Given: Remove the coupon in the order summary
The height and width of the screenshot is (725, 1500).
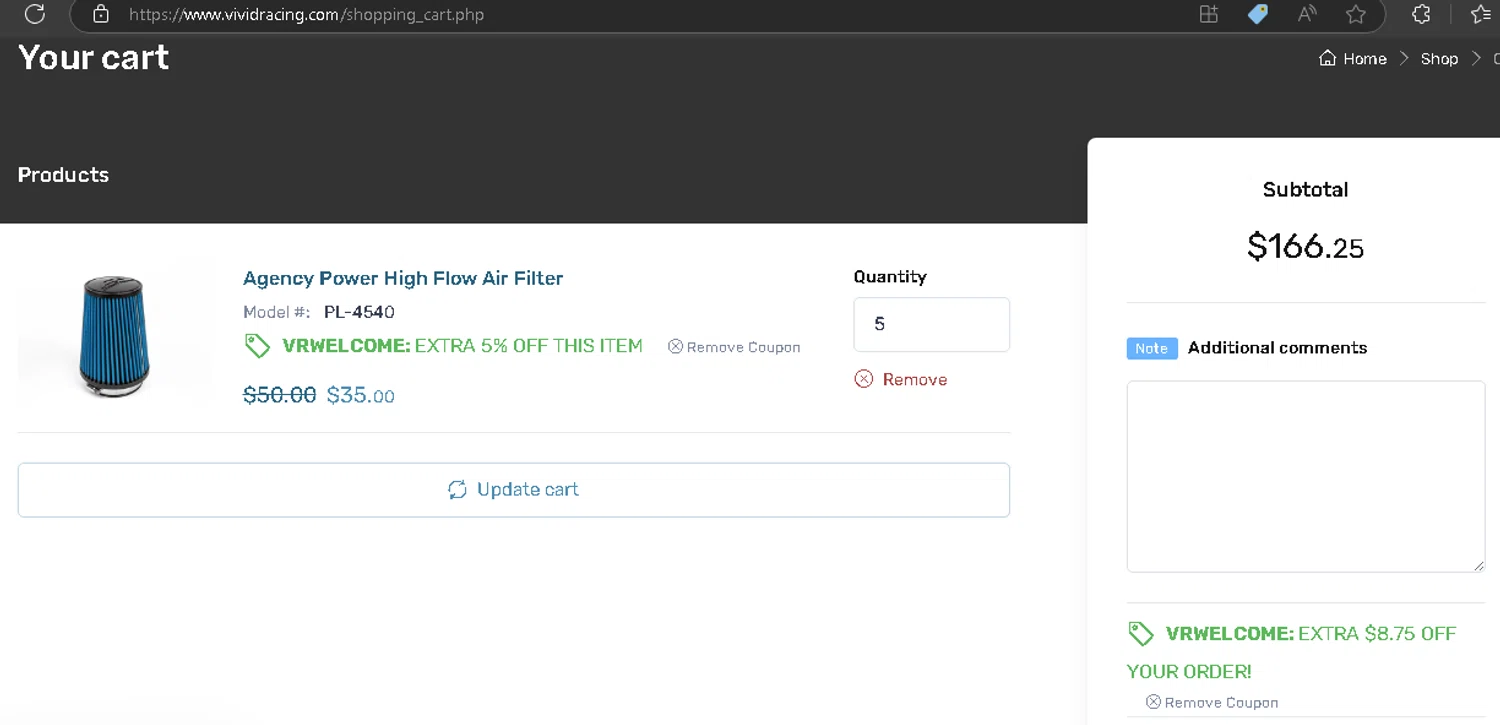Looking at the screenshot, I should click(x=1212, y=702).
